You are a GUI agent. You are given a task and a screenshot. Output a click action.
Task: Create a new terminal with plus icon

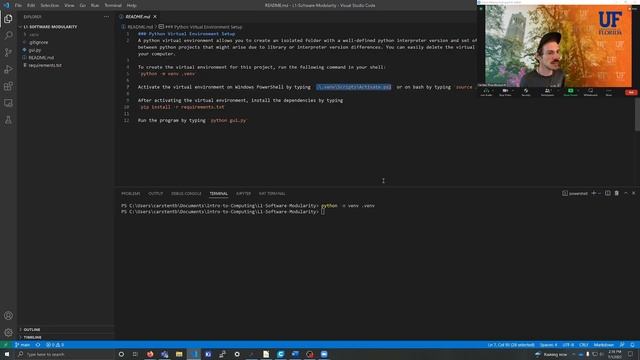click(594, 193)
